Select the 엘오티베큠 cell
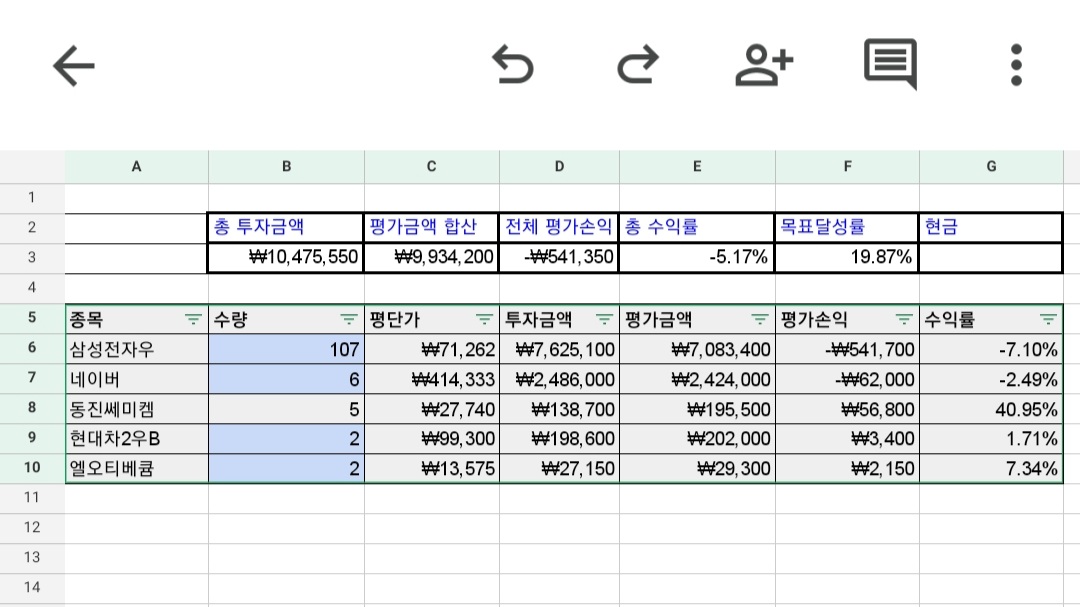This screenshot has height=607, width=1080. (137, 469)
